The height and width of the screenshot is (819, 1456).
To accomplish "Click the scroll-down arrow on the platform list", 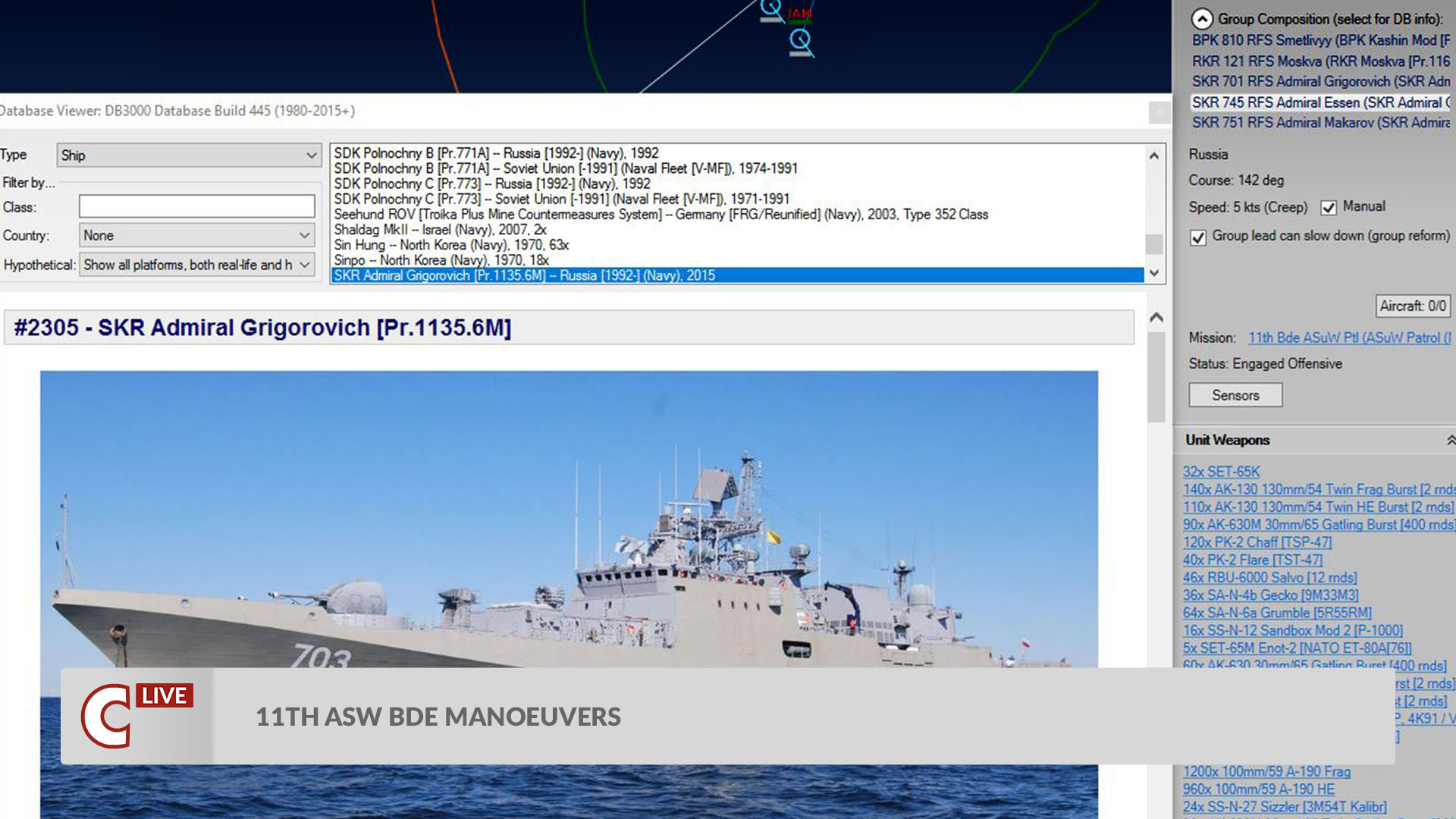I will pyautogui.click(x=1154, y=271).
